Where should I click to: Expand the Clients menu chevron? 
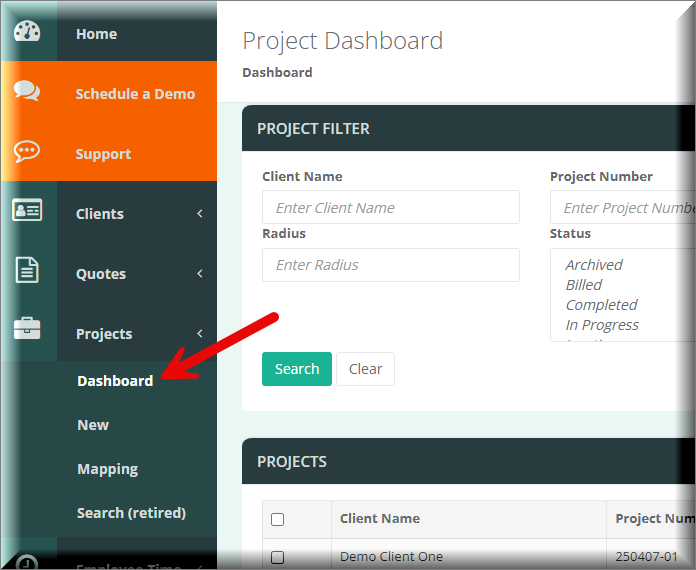point(200,214)
